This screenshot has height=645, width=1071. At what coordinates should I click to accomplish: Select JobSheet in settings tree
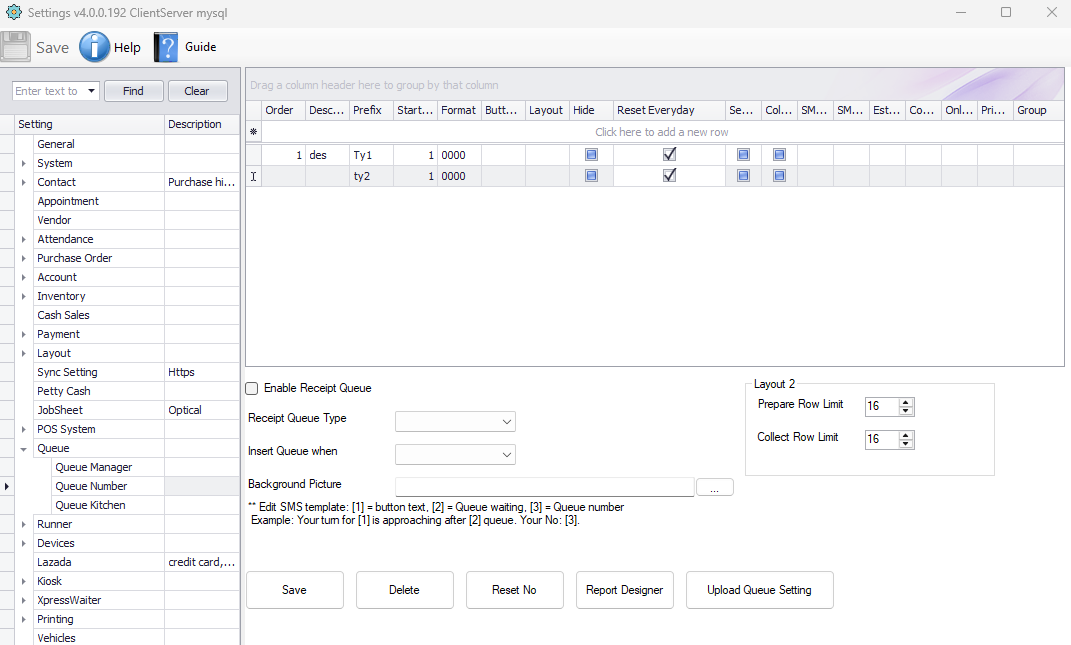click(60, 410)
